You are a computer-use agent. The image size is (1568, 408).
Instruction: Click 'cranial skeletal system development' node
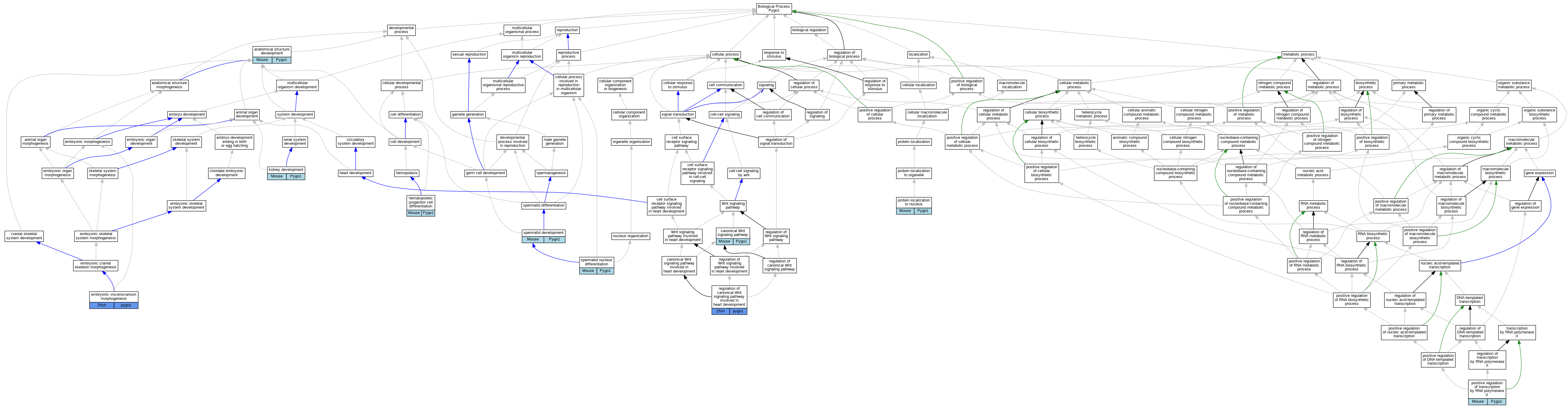[x=24, y=236]
